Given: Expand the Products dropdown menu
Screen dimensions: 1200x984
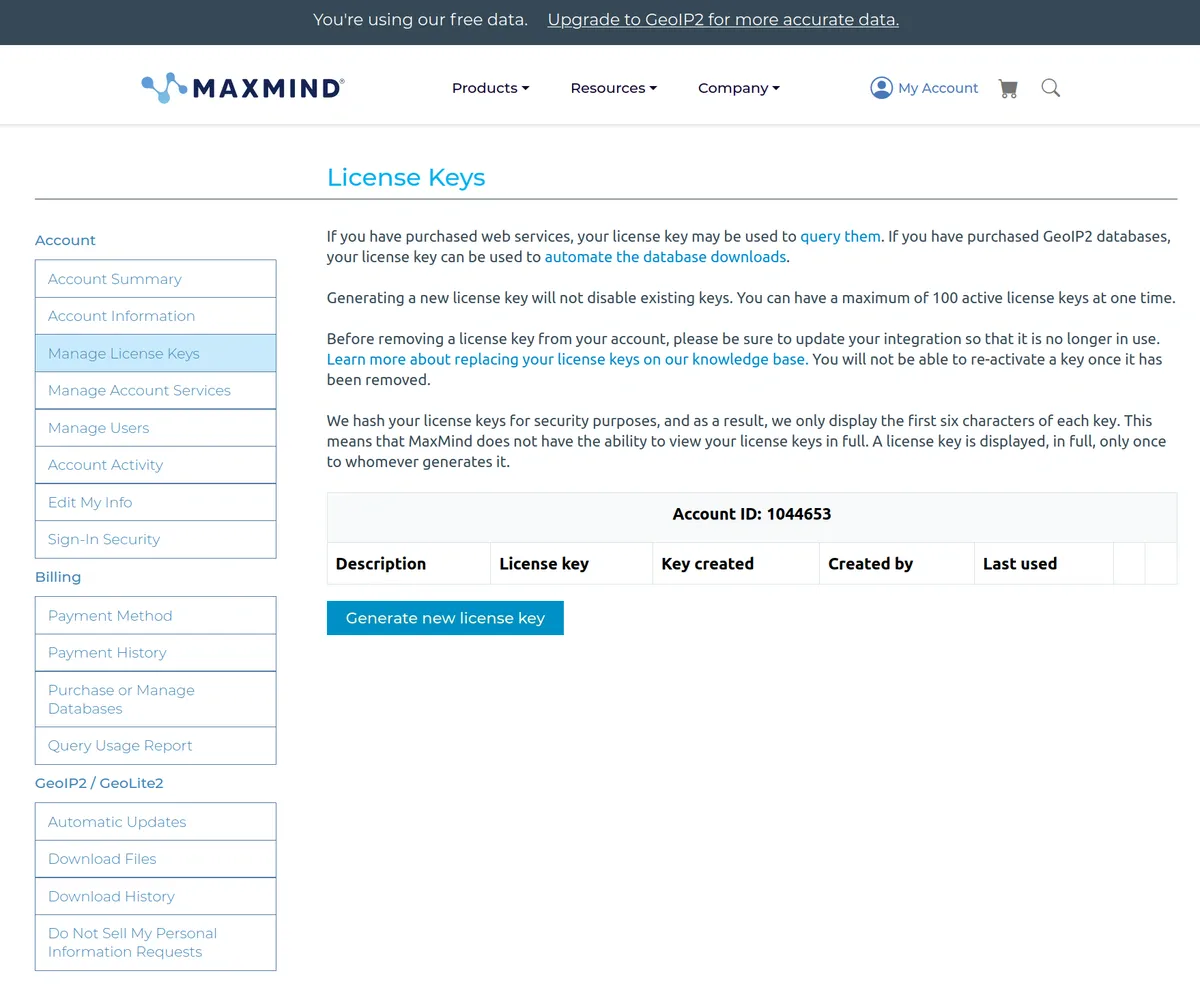Looking at the screenshot, I should click(490, 88).
